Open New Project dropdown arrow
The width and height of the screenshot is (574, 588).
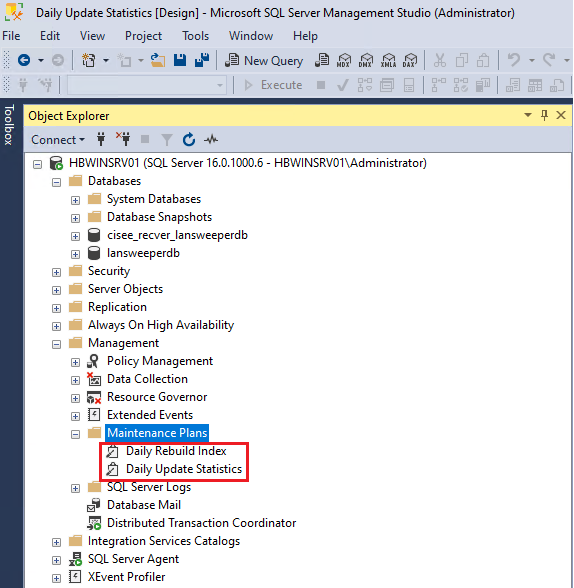pos(106,60)
